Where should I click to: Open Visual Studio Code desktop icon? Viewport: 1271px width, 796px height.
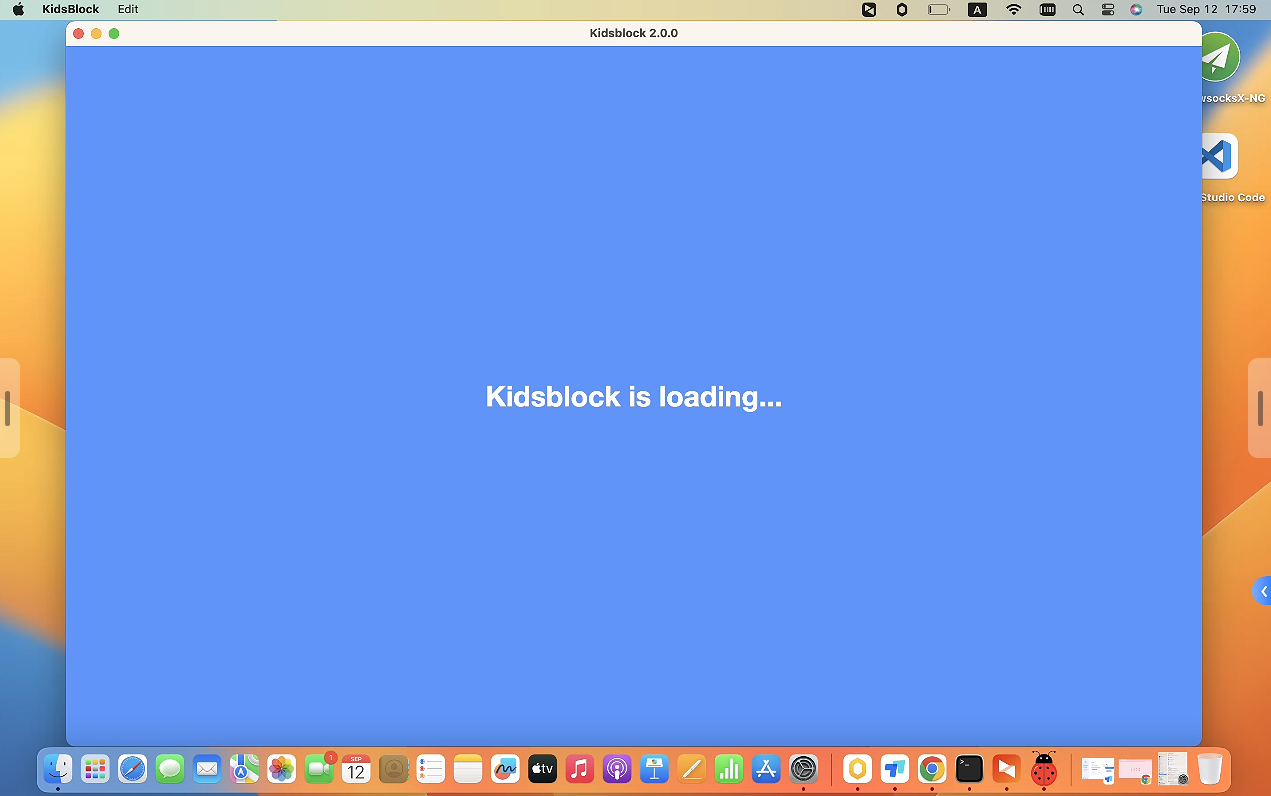(1219, 157)
